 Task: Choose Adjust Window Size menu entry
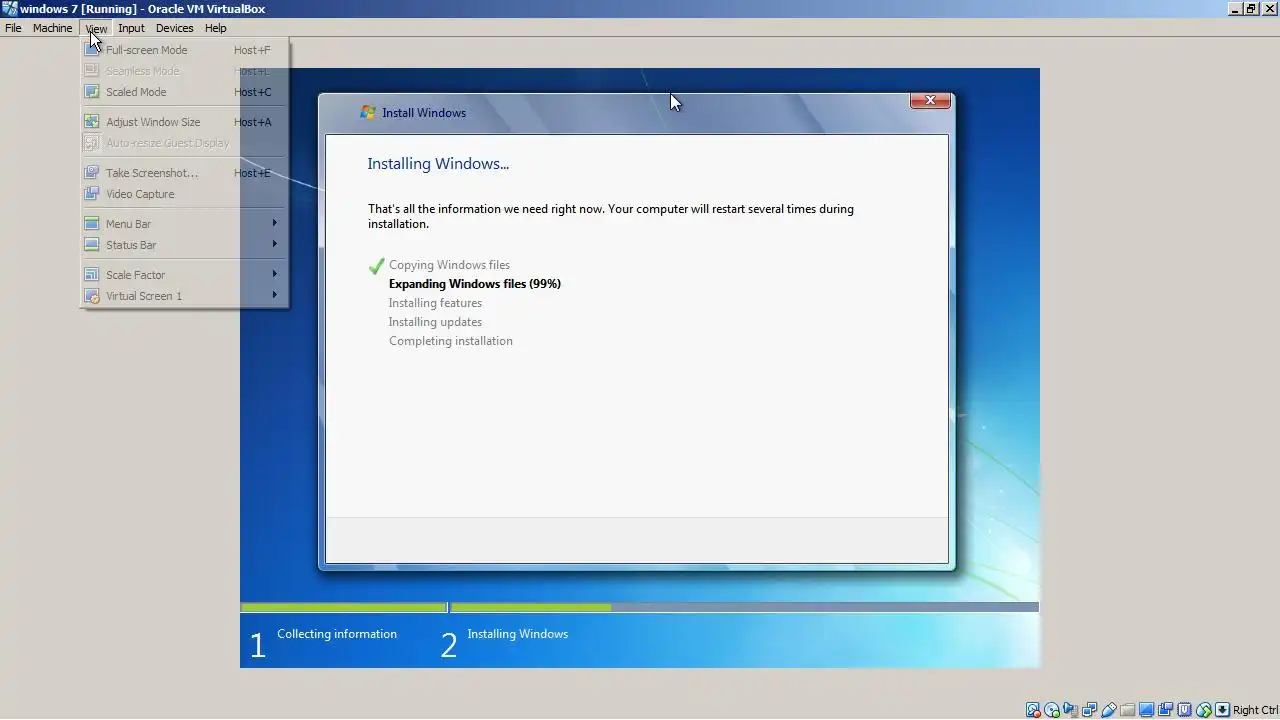point(185,122)
